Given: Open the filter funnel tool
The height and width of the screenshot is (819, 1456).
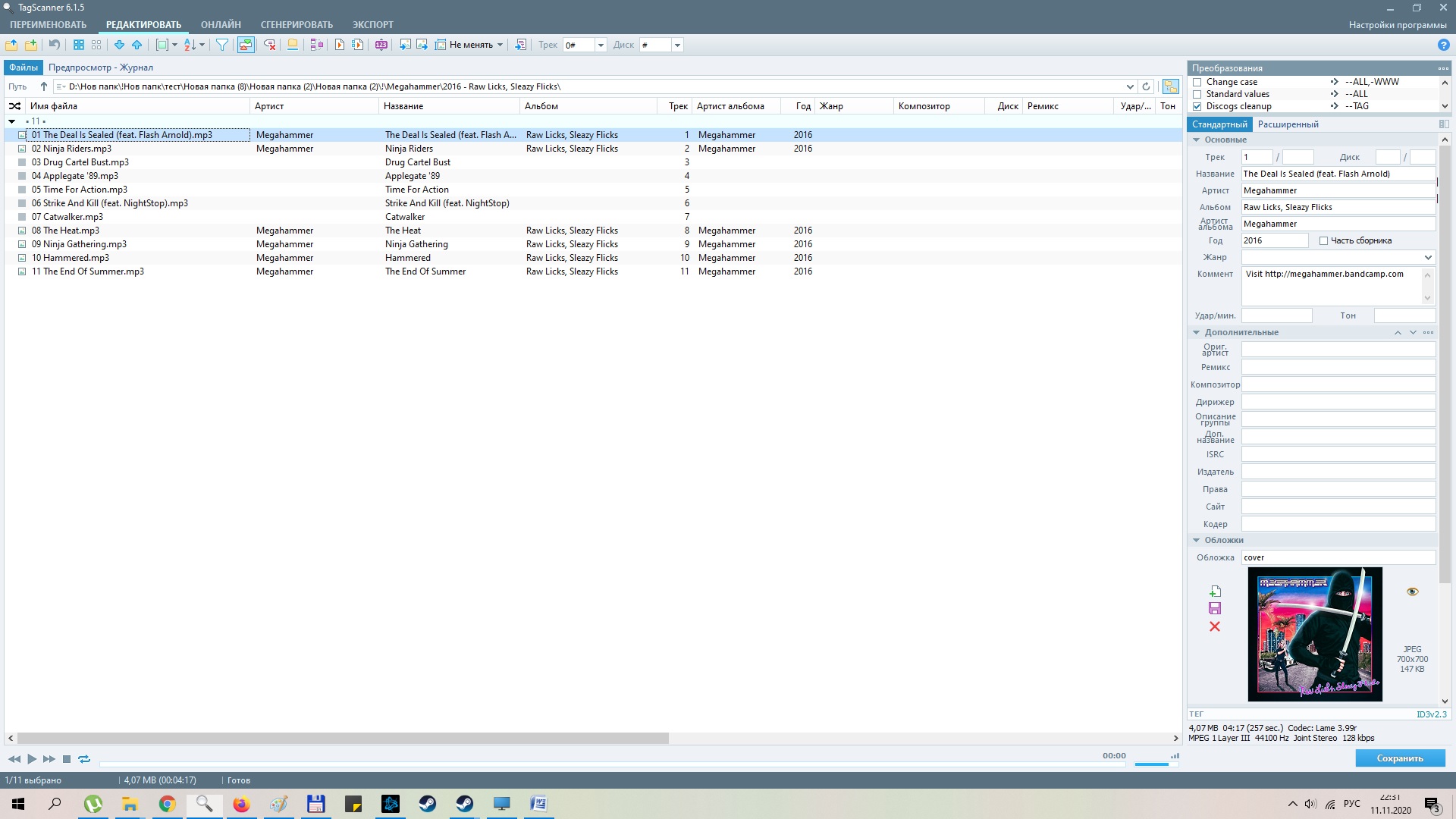Looking at the screenshot, I should (x=222, y=45).
